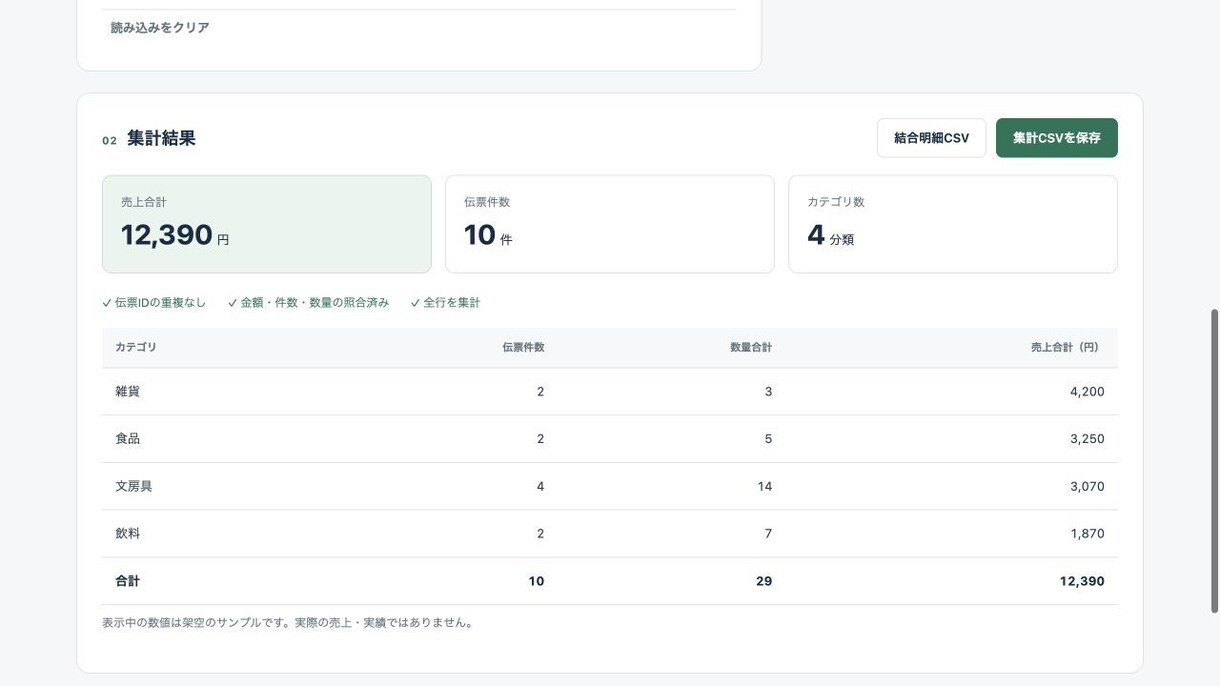Screen dimensions: 1220x686
Task: Click the 金額・件数・数量の照合済み status text
Action: (314, 303)
